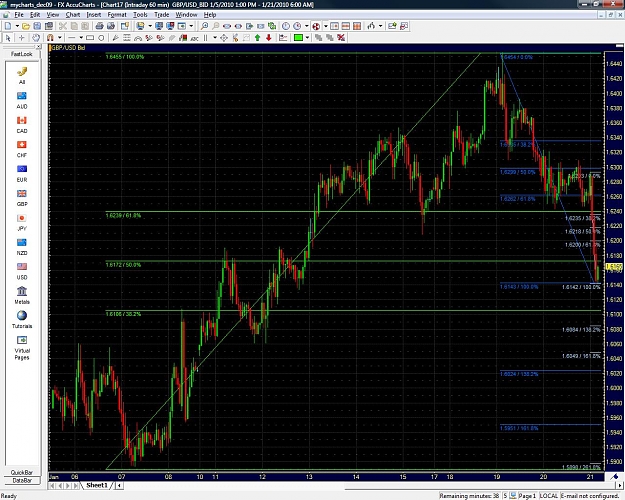Click the horizontal chart scrollbar

point(369,486)
